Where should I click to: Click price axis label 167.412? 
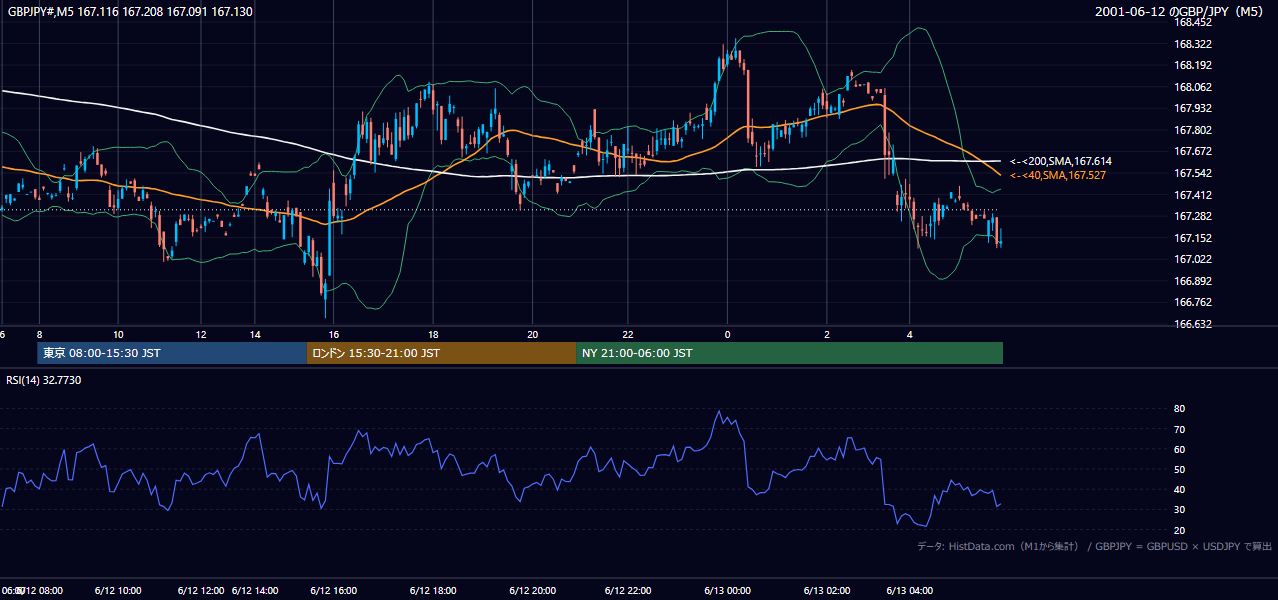pos(1192,195)
